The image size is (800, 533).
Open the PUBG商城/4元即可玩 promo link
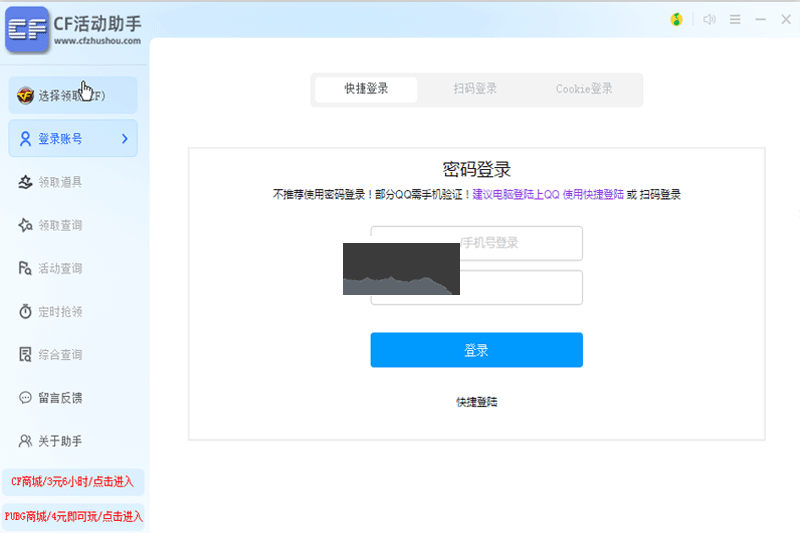(73, 517)
